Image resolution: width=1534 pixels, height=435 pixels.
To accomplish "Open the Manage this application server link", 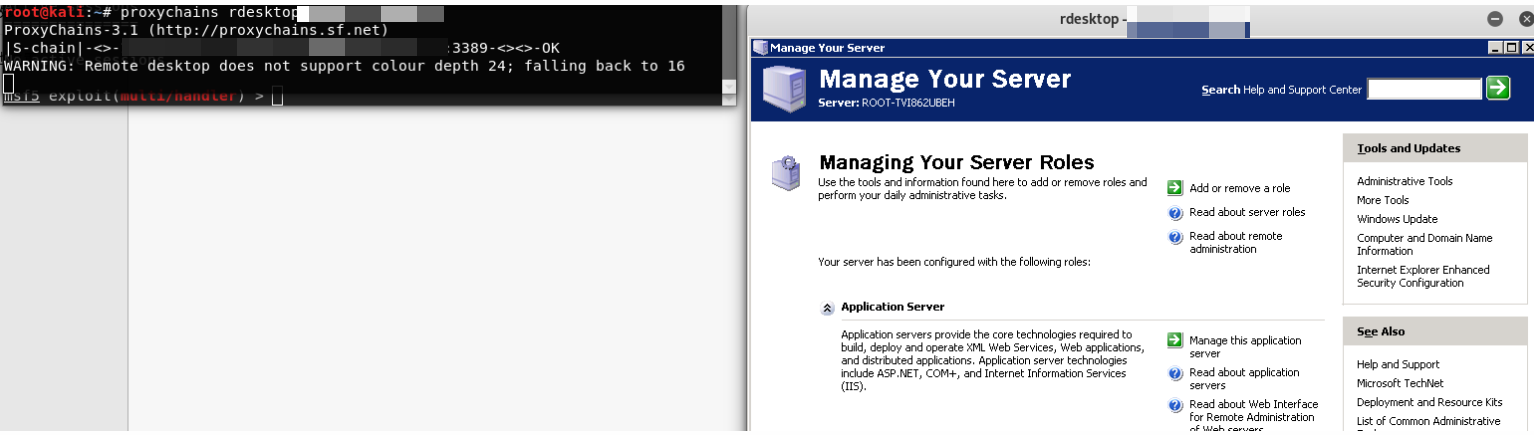I will click(1245, 347).
